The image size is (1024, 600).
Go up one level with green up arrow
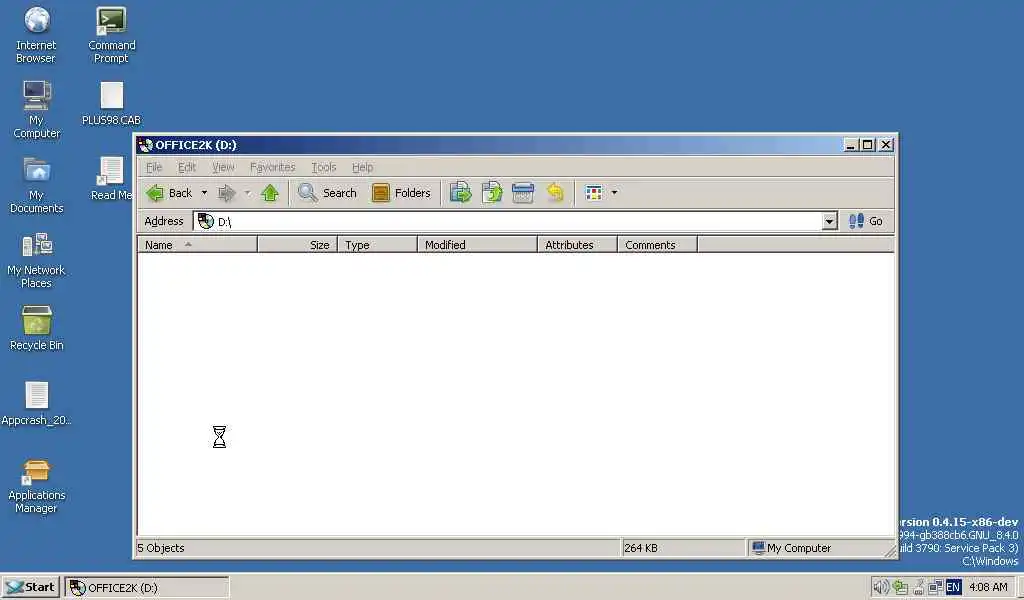coord(270,193)
